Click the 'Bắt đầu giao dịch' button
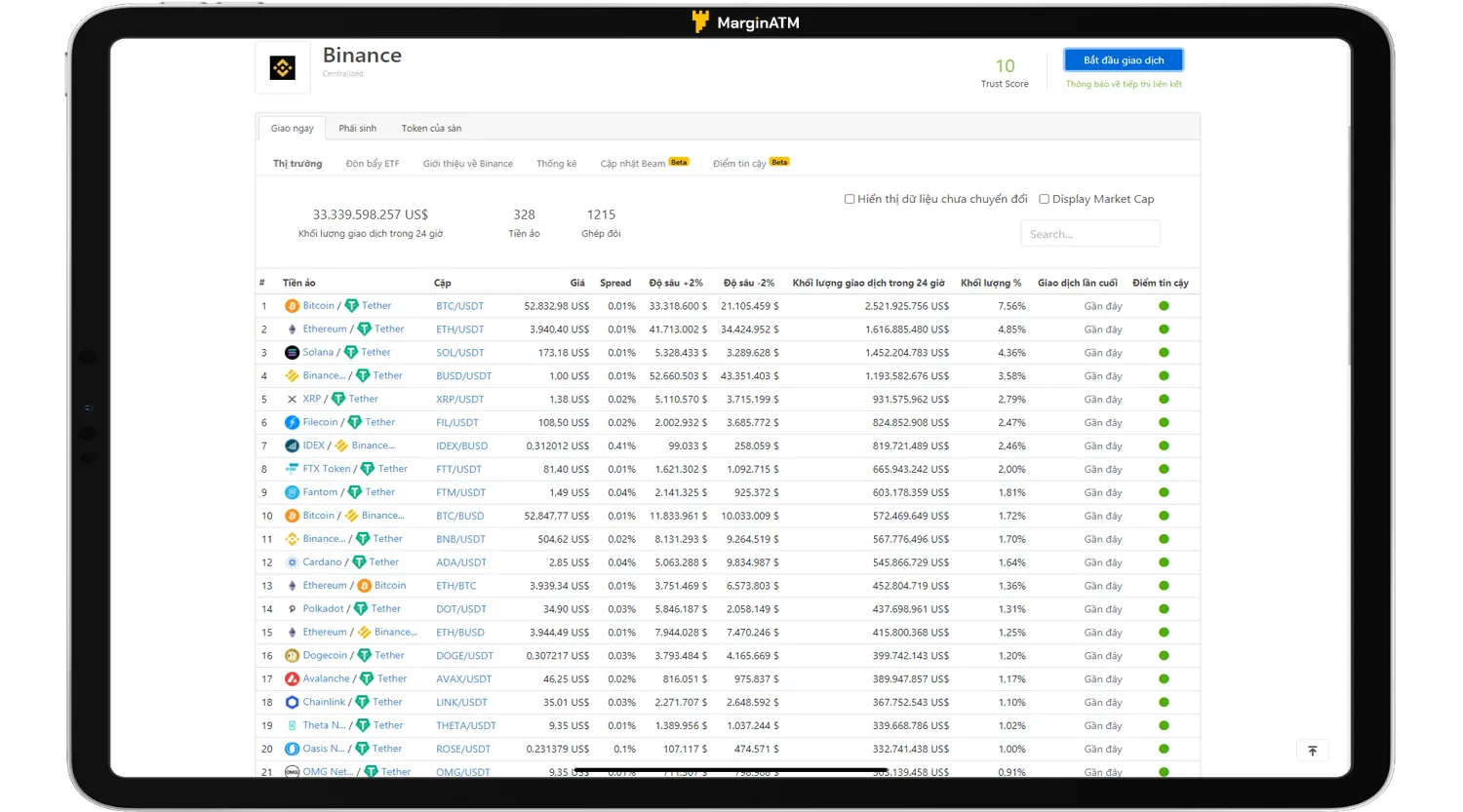Viewport: 1463px width, 812px height. pyautogui.click(x=1124, y=60)
